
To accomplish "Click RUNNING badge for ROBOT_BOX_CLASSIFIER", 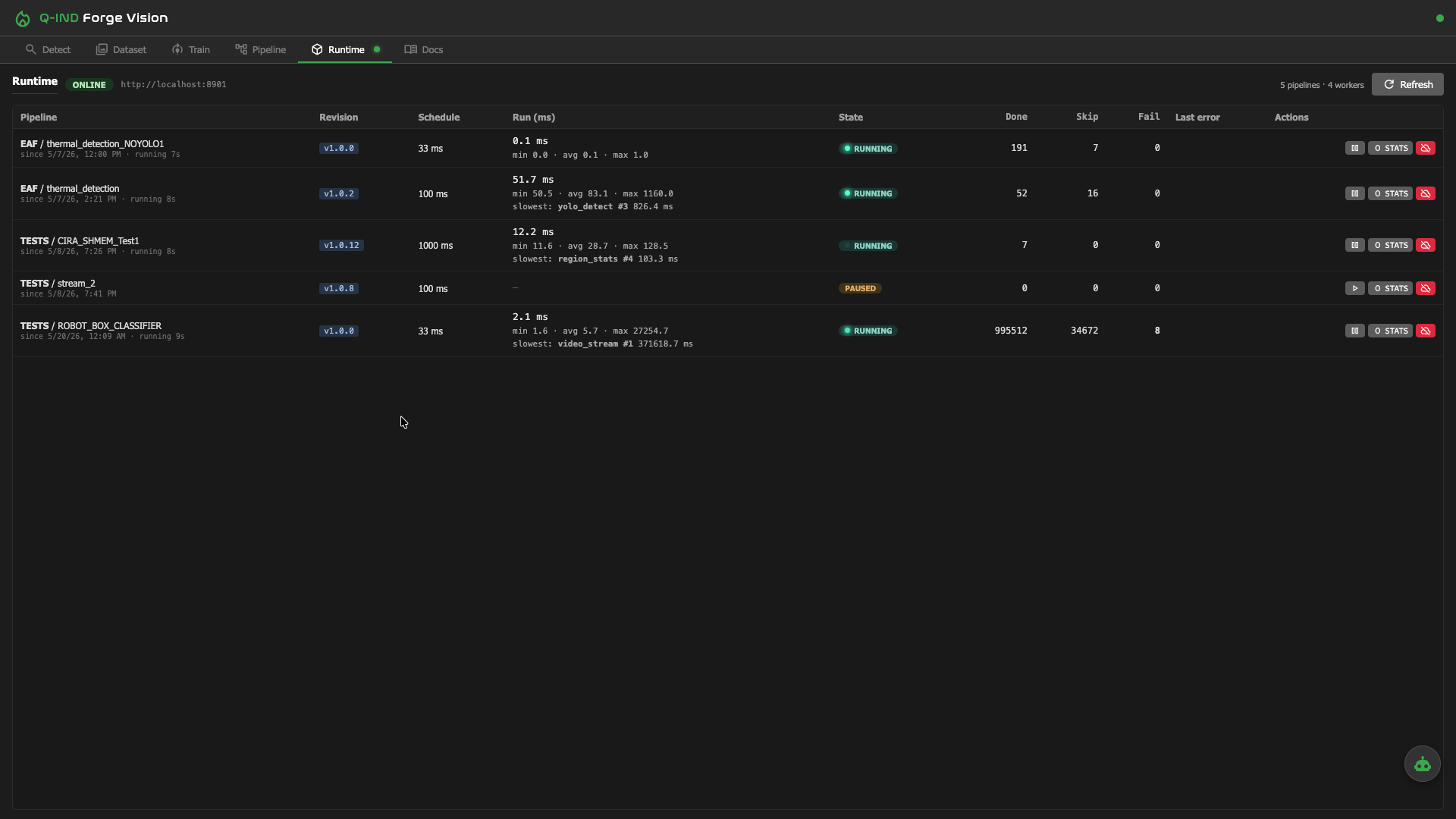I will [x=868, y=331].
